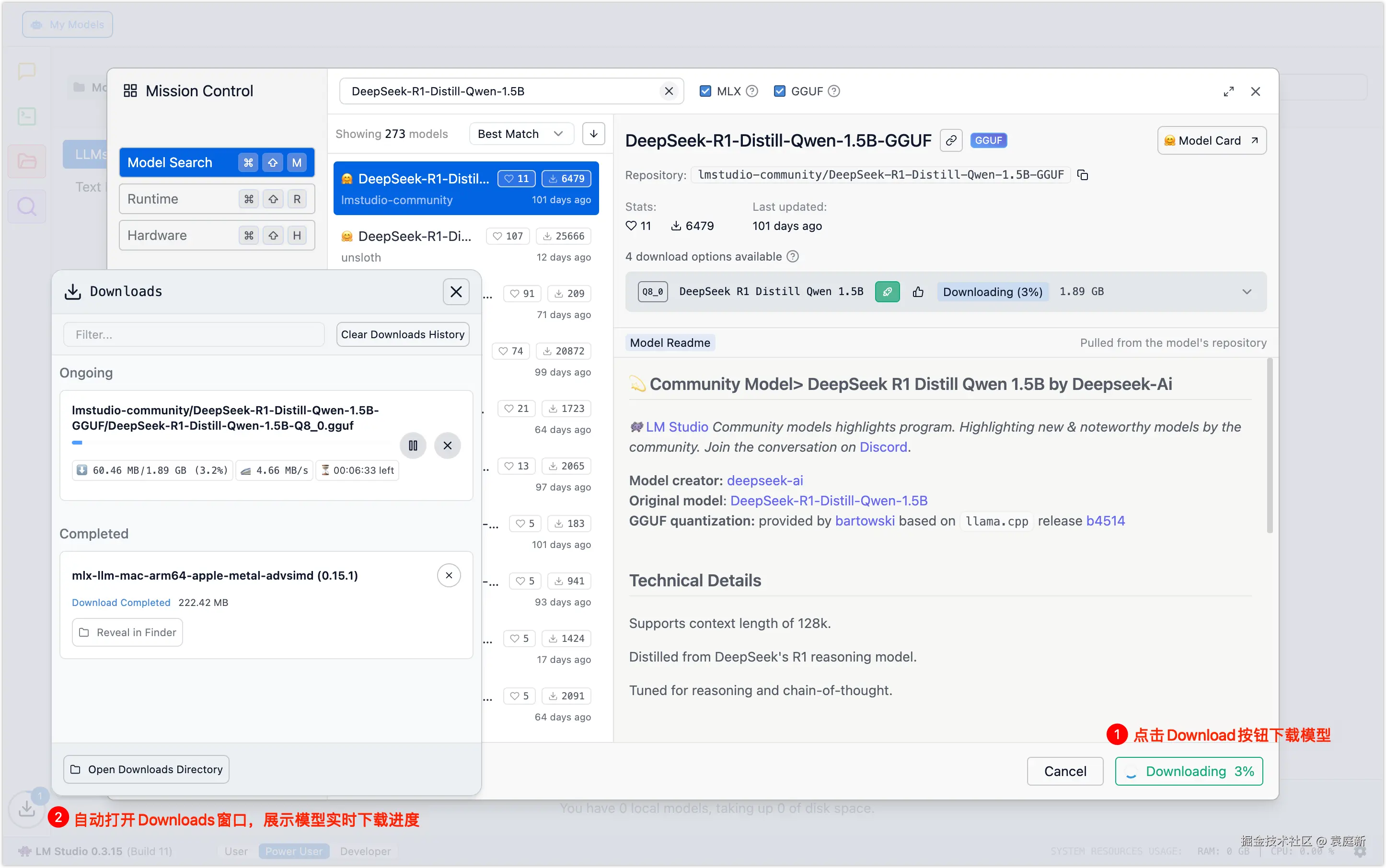Open Model Card external link
The height and width of the screenshot is (868, 1386).
tap(1212, 141)
